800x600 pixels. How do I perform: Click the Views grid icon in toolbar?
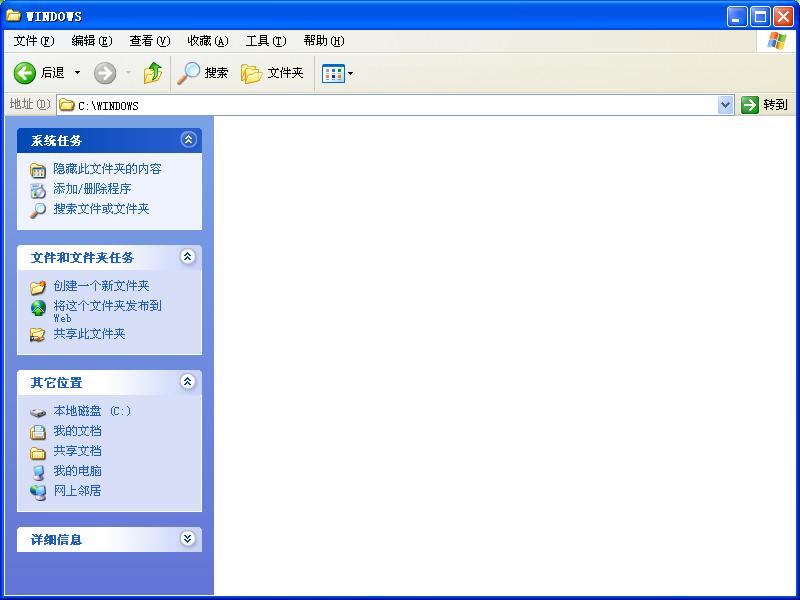[x=333, y=73]
